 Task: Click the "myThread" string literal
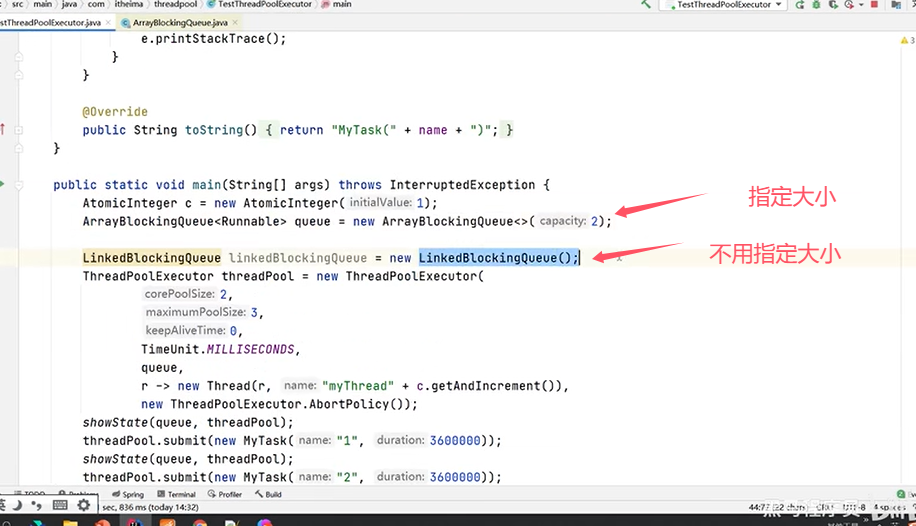358,386
